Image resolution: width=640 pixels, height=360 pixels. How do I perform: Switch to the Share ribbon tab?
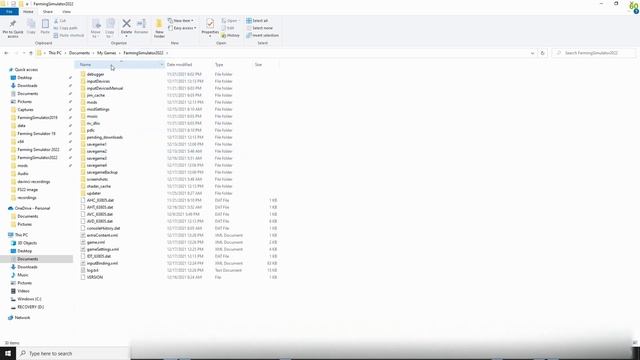(48, 12)
